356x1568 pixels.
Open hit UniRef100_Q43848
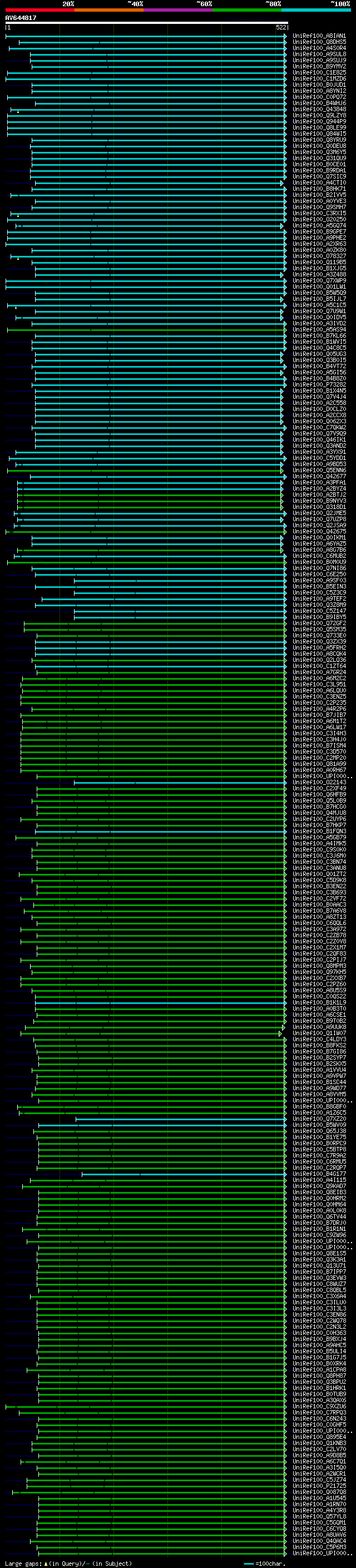coord(319,110)
